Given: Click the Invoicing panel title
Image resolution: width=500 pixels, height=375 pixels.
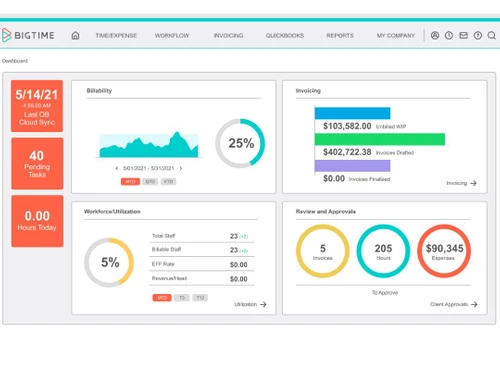Looking at the screenshot, I should pyautogui.click(x=308, y=91).
